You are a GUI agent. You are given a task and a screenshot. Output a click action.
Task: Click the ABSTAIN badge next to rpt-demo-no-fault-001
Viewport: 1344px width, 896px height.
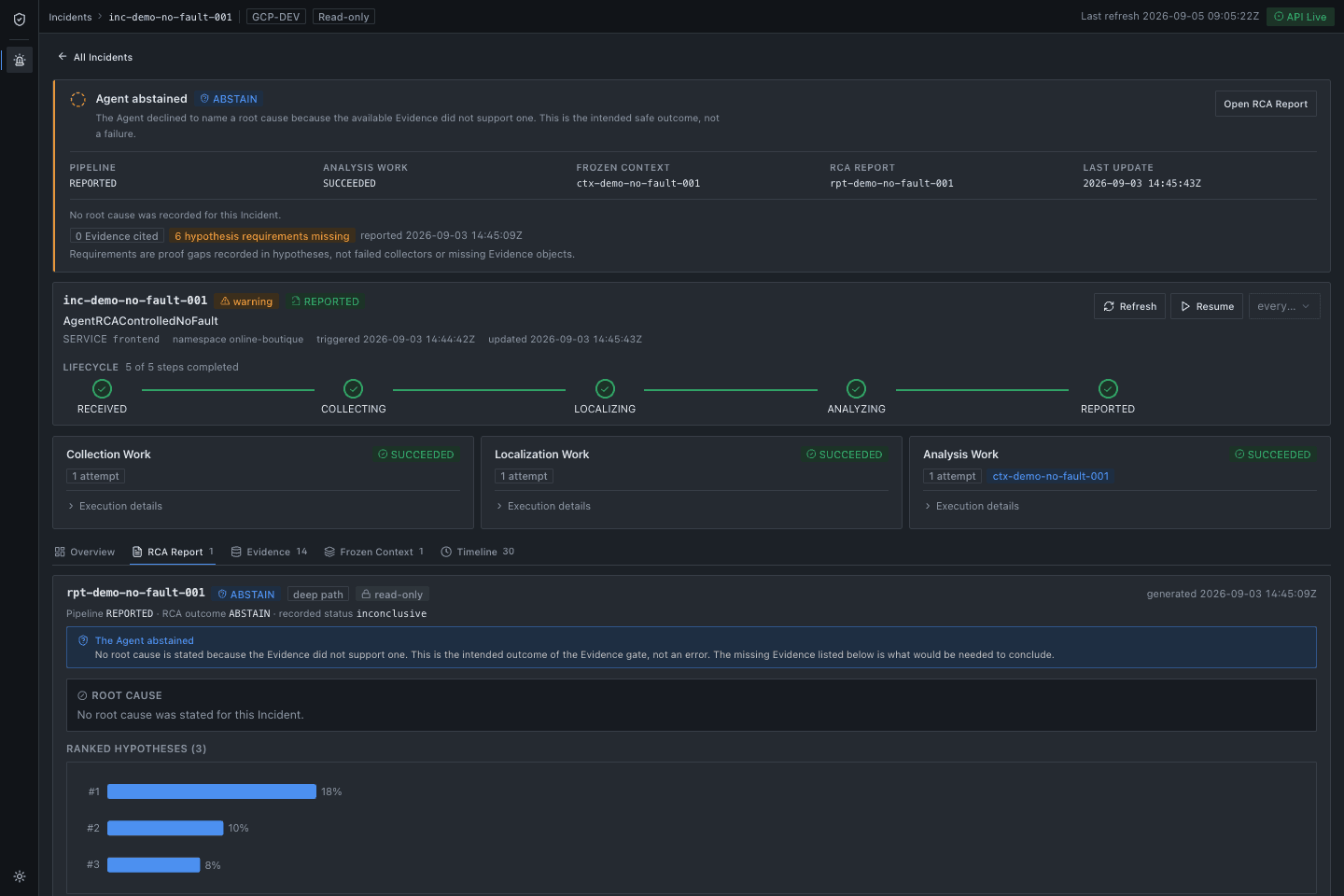pos(246,595)
